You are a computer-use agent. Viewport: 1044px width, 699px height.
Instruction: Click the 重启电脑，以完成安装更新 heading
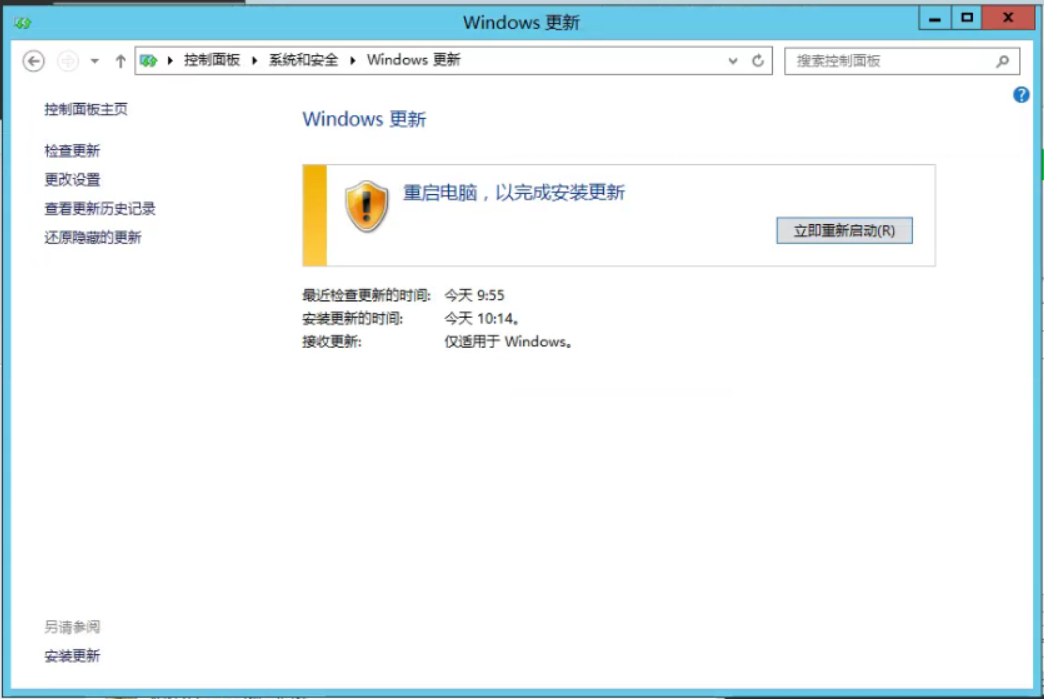pos(513,193)
